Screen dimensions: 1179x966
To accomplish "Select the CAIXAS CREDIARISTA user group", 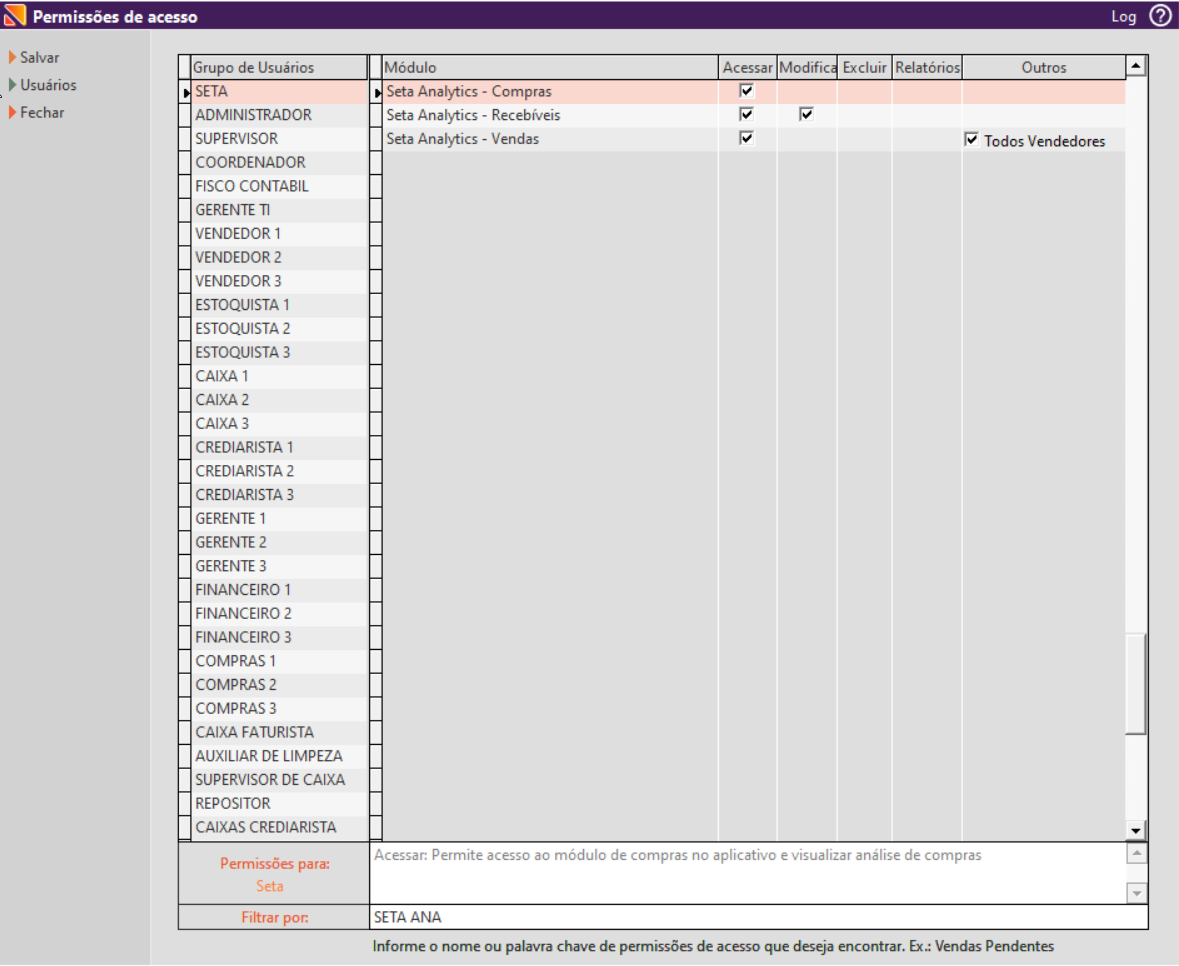I will [x=279, y=827].
